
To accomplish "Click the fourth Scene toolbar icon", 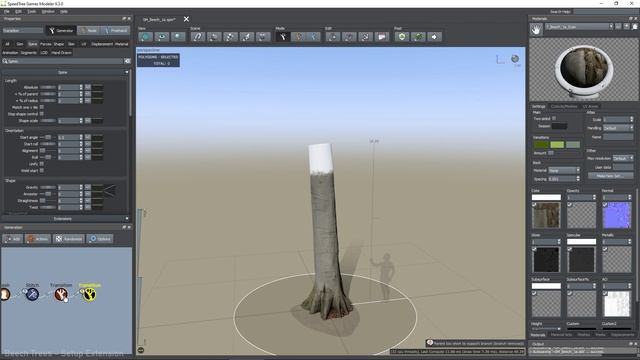I will click(247, 37).
